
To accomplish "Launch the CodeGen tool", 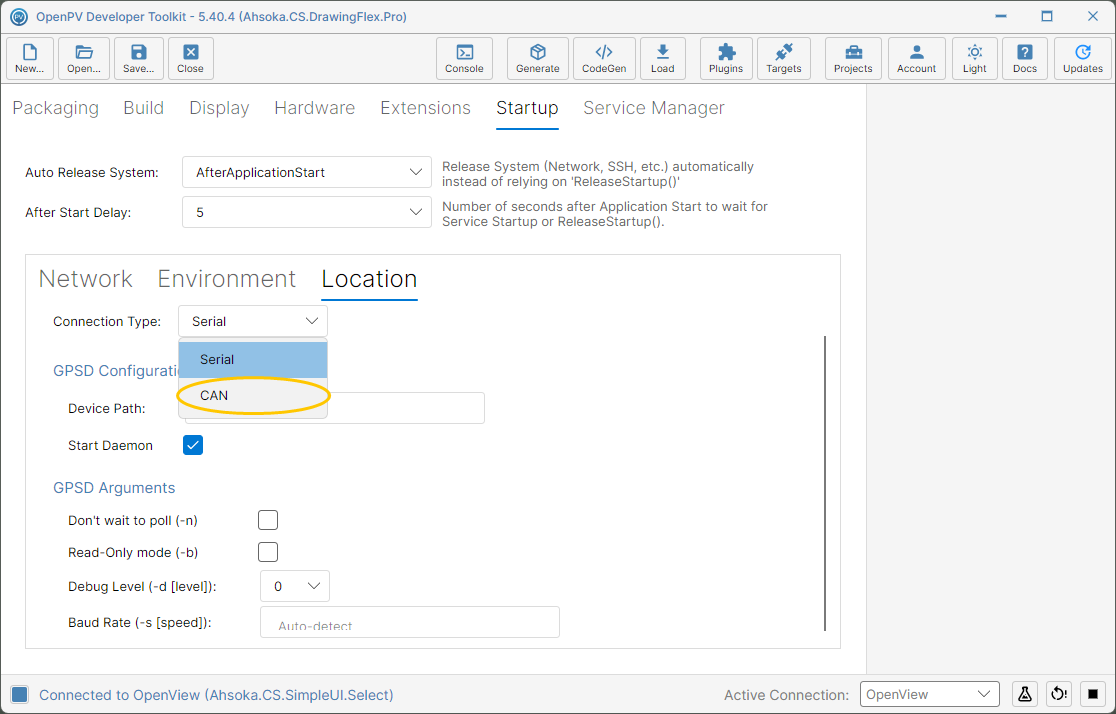I will point(604,58).
